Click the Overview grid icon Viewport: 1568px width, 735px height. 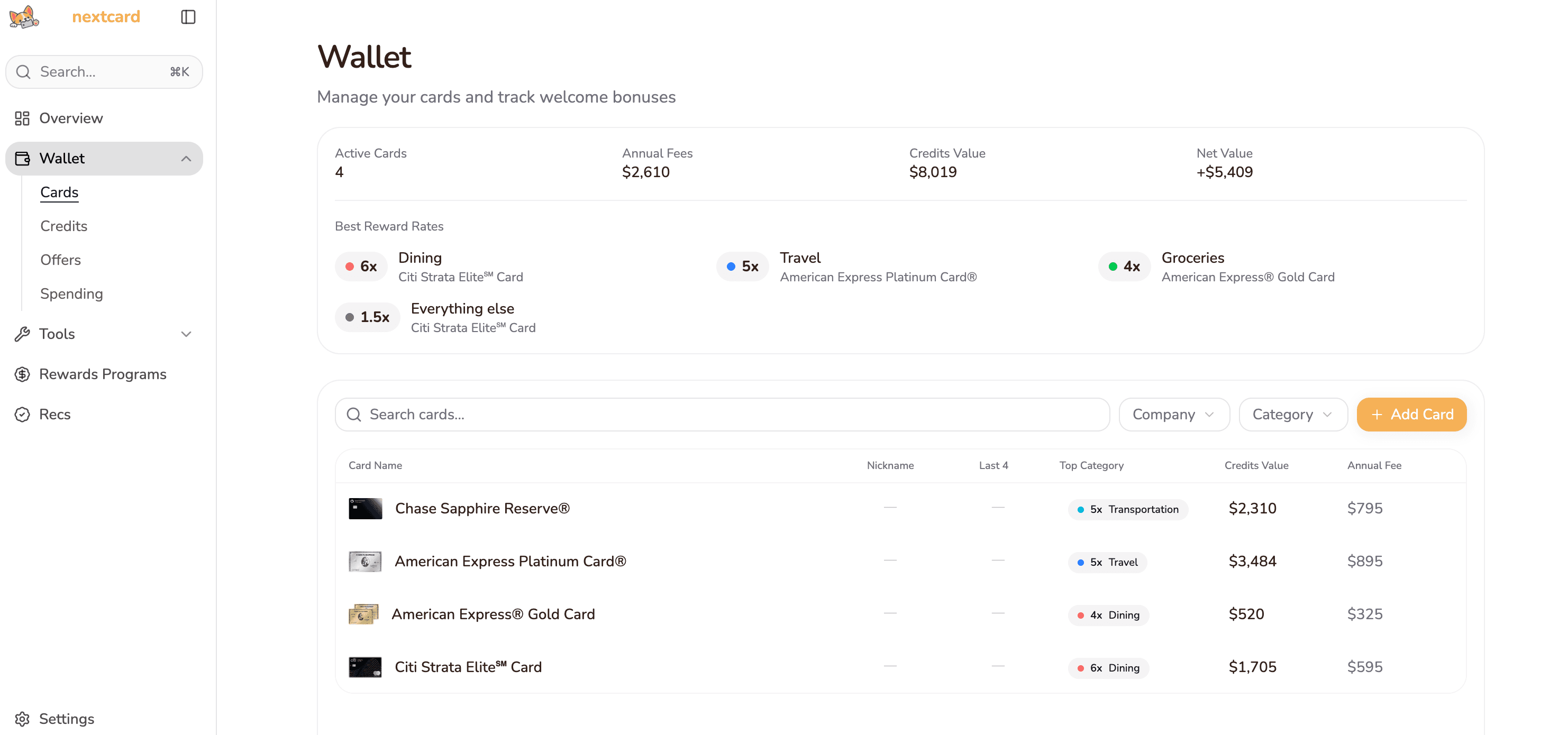point(23,118)
